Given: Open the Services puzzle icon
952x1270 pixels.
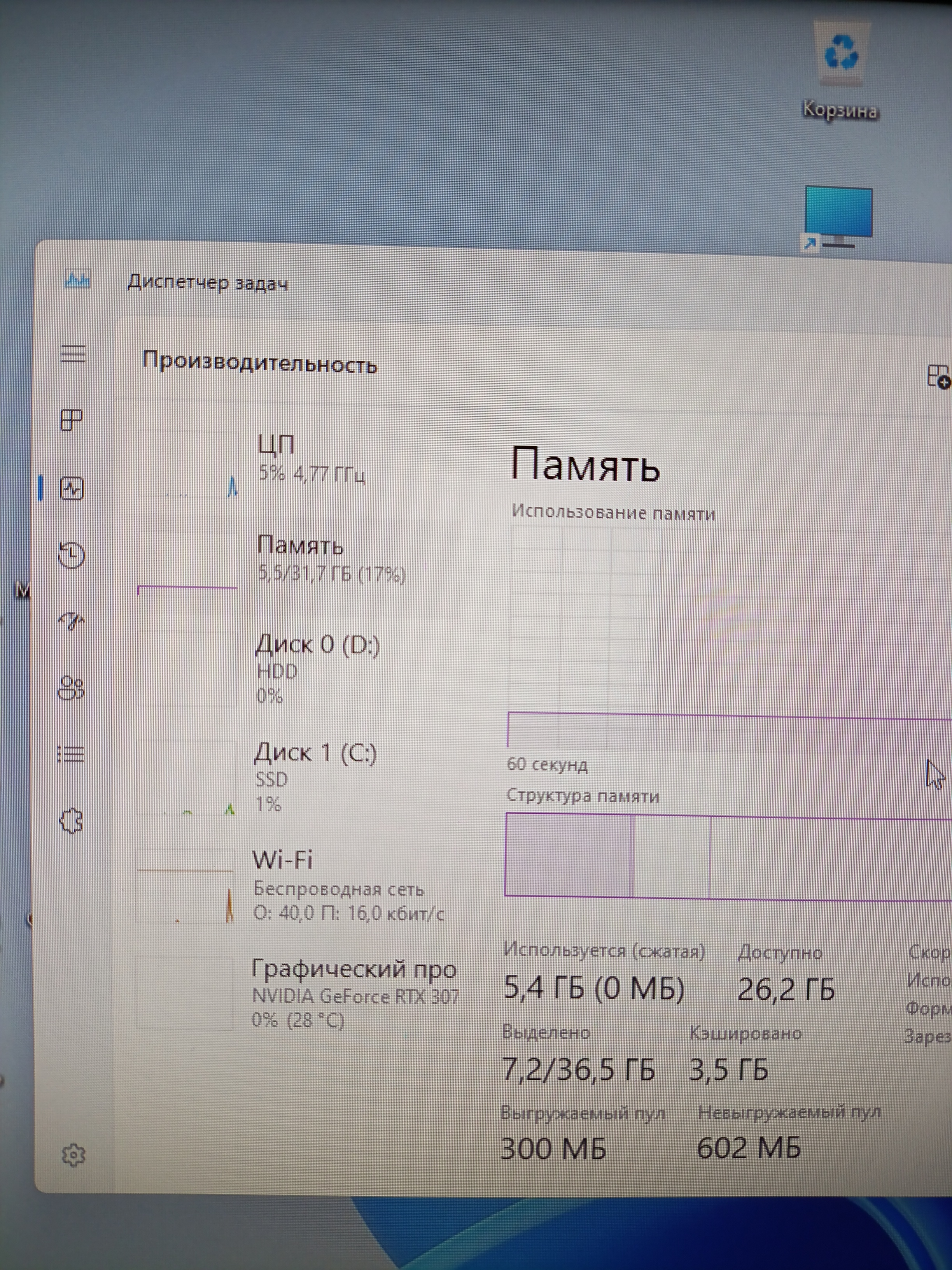Looking at the screenshot, I should point(72,822).
